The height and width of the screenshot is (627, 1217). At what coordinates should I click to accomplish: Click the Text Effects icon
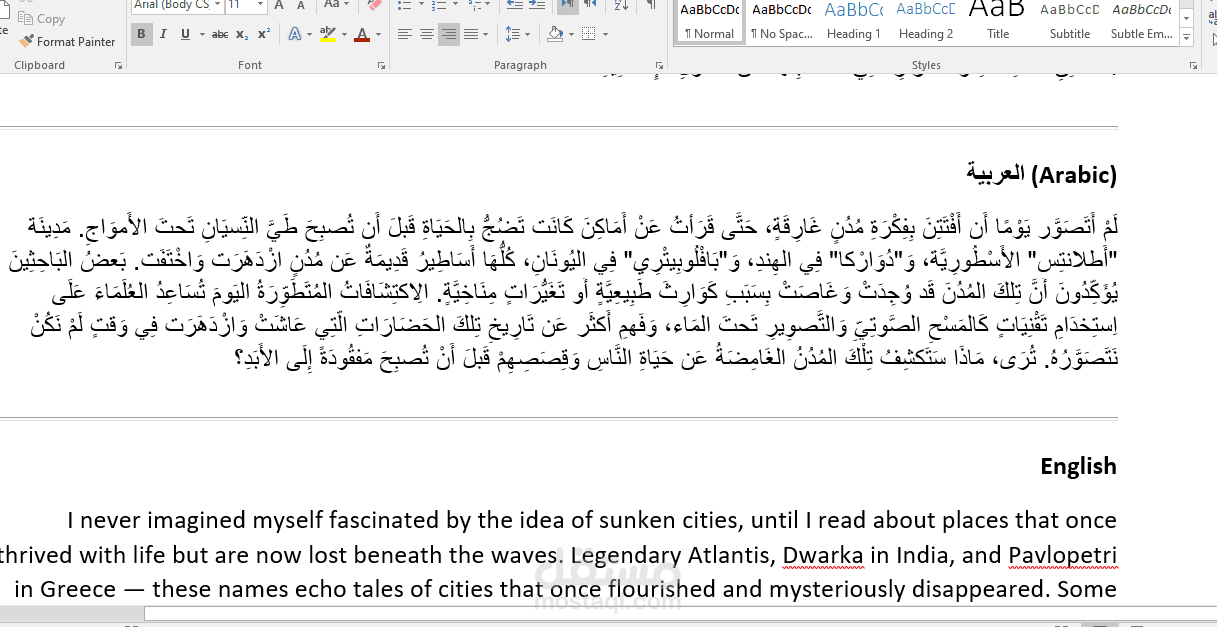click(294, 34)
